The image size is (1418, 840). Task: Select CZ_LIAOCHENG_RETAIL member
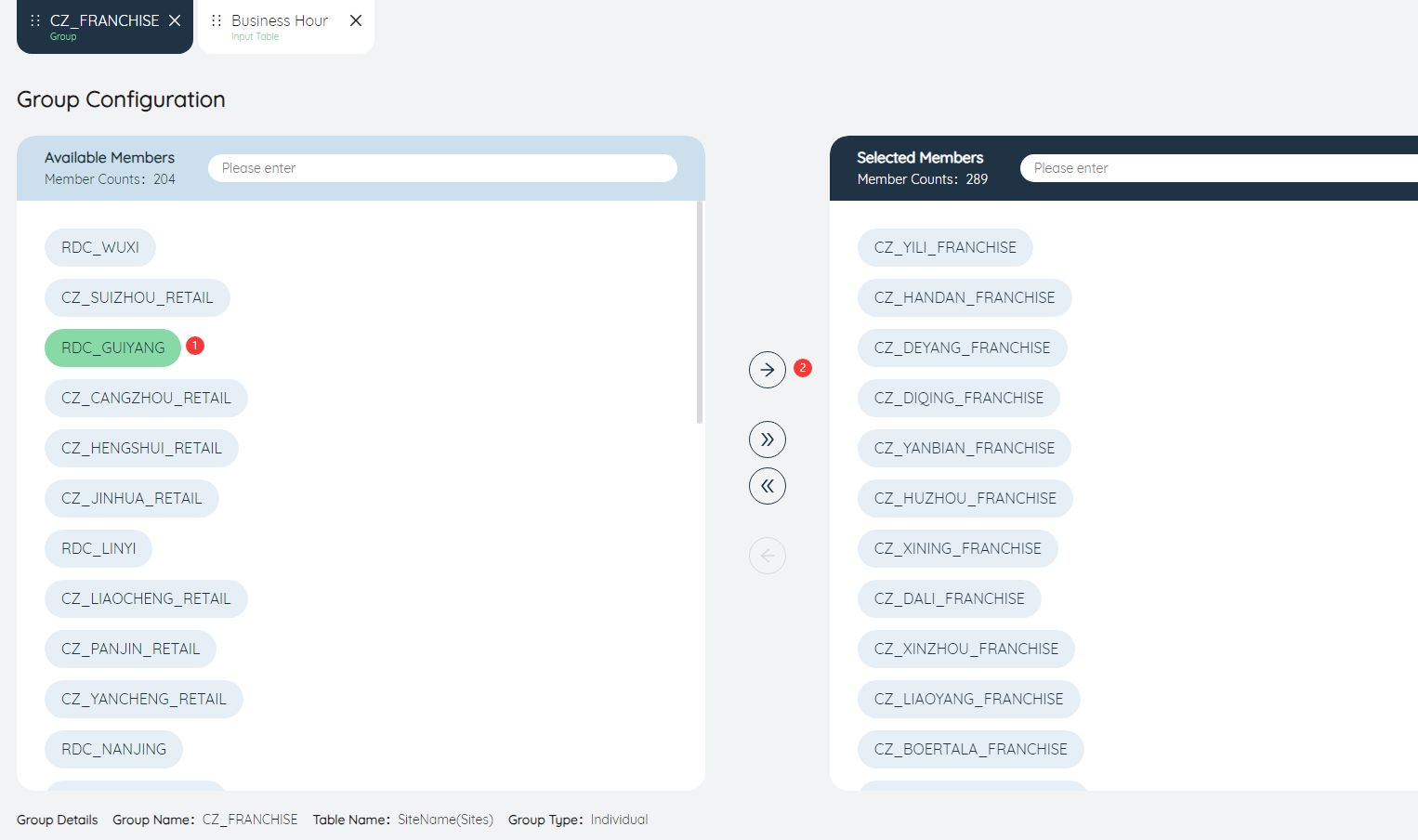[146, 598]
